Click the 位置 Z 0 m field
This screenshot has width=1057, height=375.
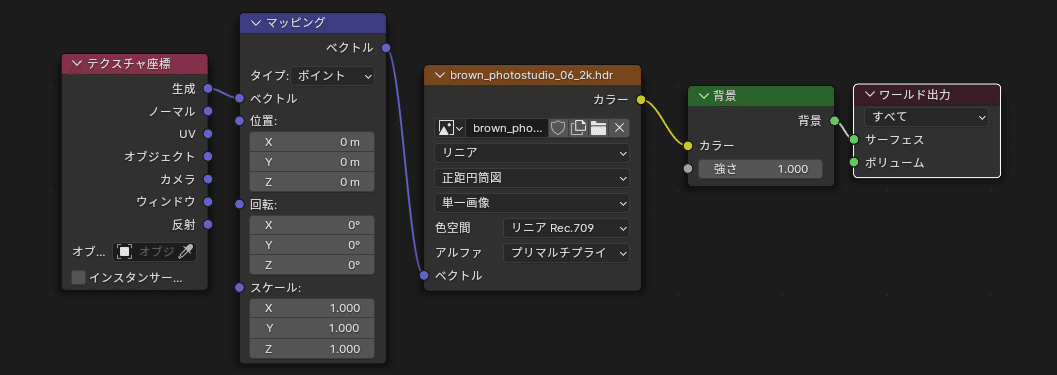(x=312, y=182)
